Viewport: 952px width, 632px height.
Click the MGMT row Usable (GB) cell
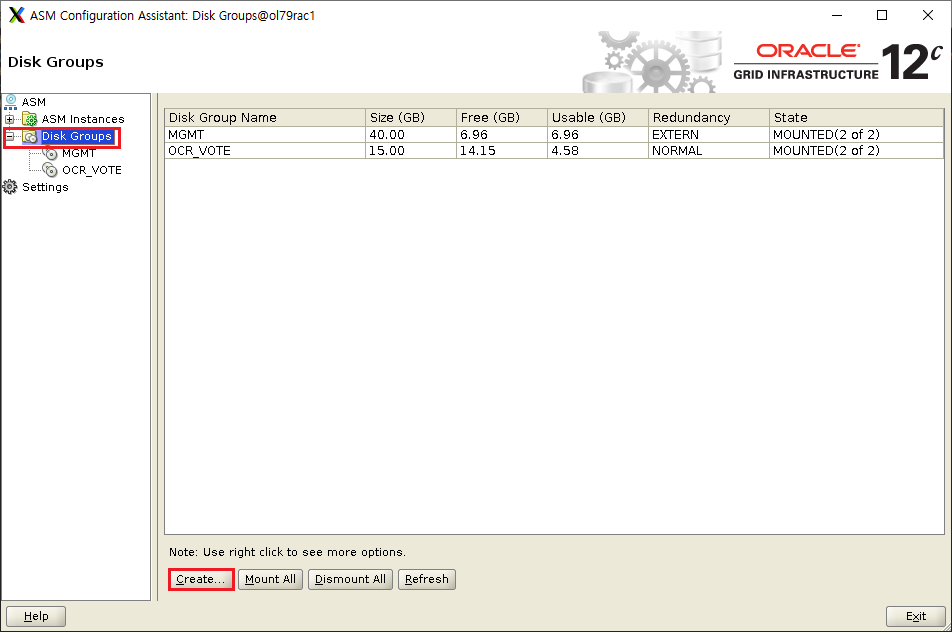[598, 134]
